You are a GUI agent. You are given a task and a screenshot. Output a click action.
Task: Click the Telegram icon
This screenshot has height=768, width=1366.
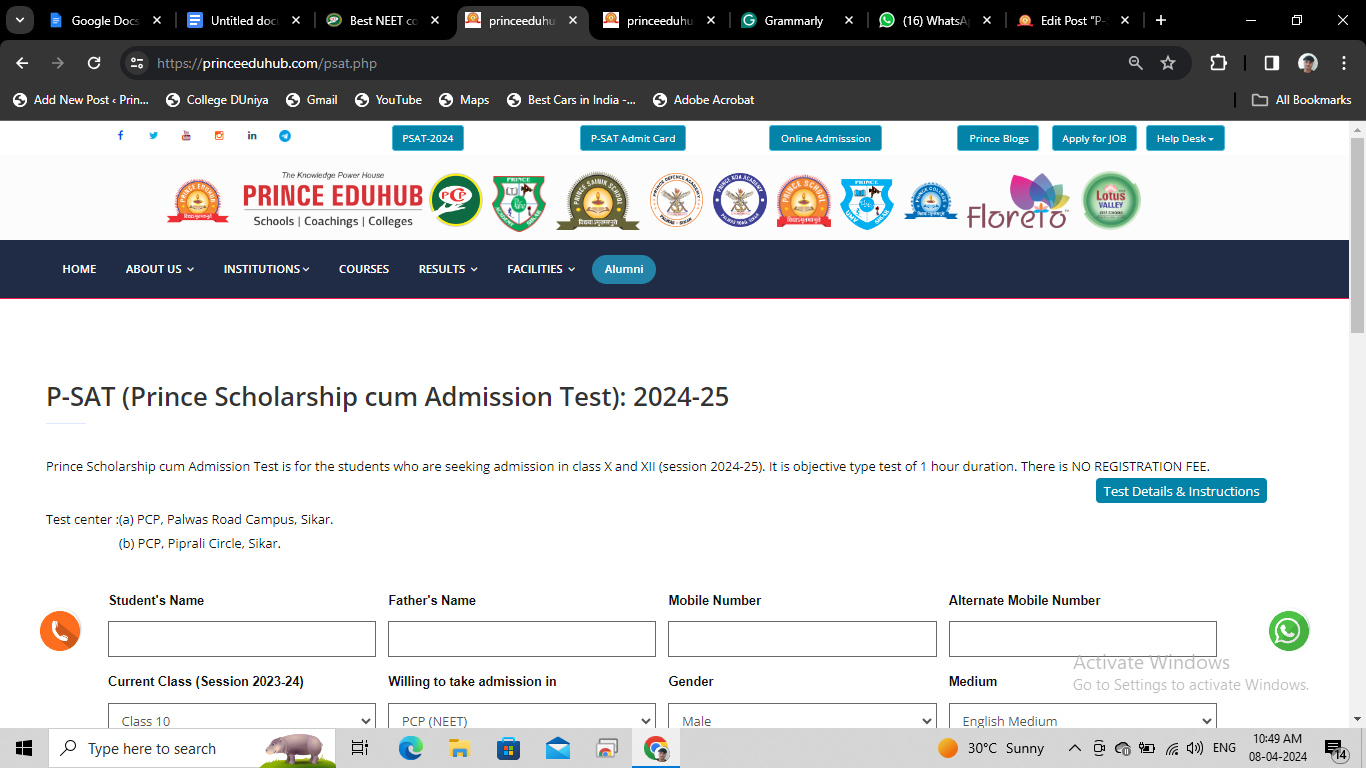[285, 136]
